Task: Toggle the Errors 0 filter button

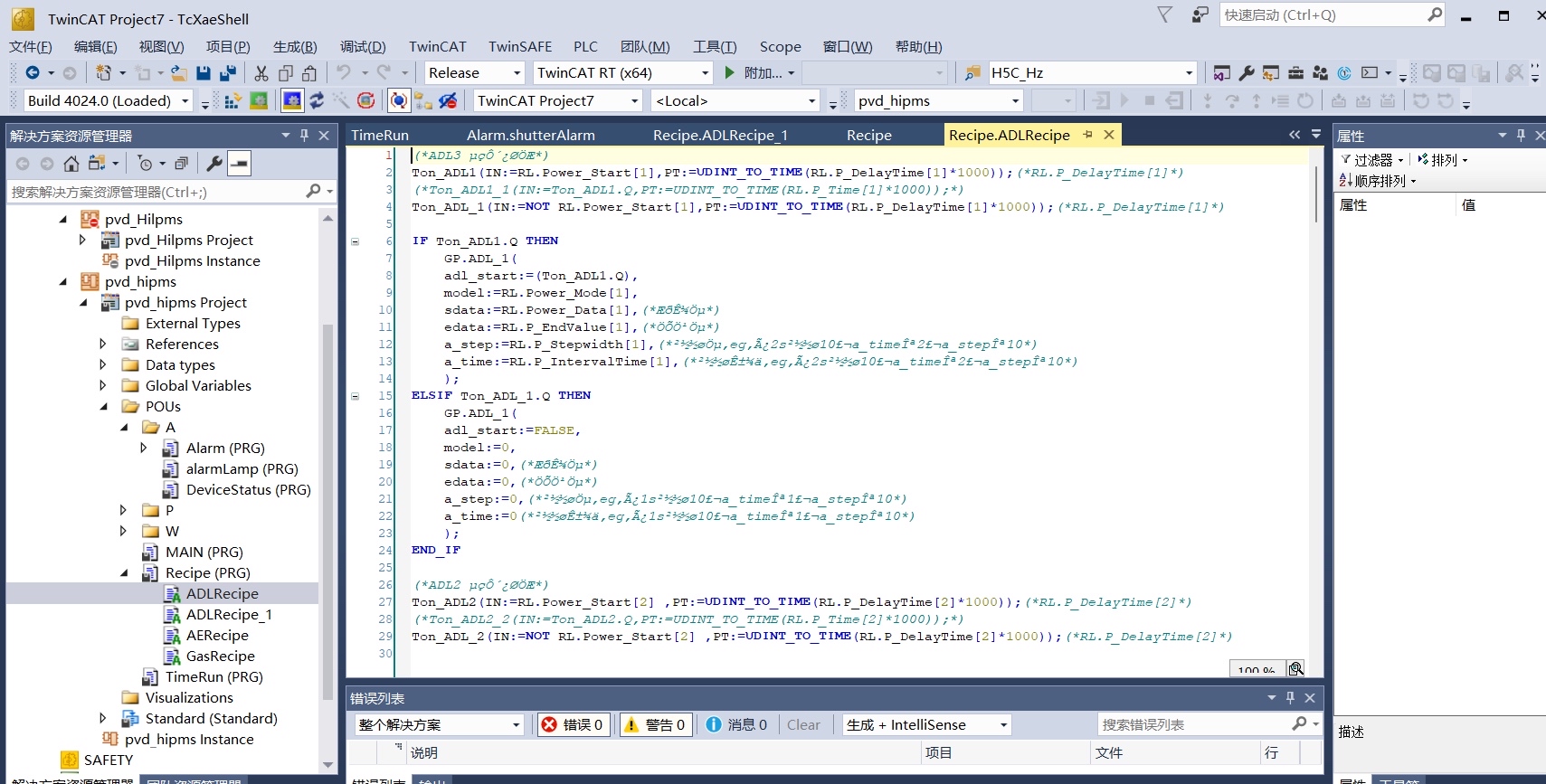Action: tap(574, 724)
